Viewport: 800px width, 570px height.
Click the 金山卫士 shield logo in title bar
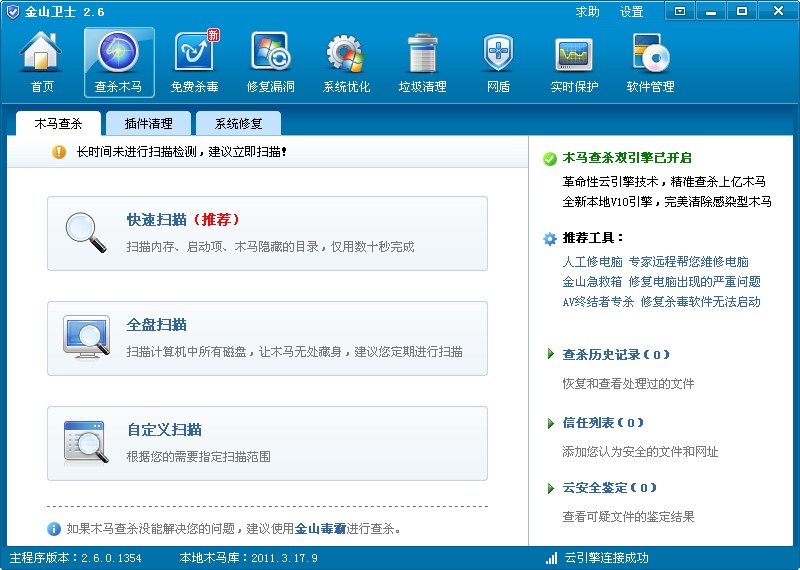(x=12, y=11)
